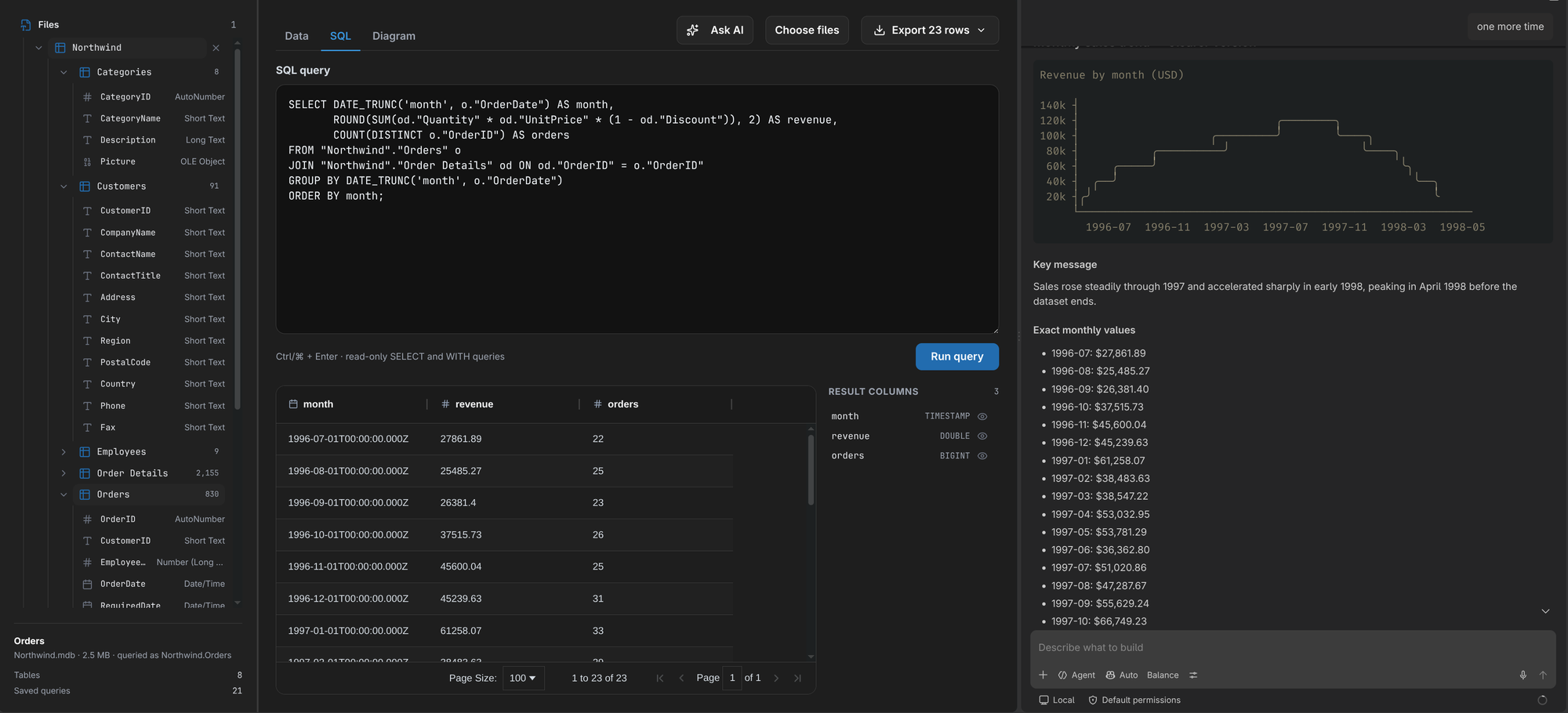Viewport: 1568px width, 713px height.
Task: Open the Agent mode selector
Action: coord(1076,675)
